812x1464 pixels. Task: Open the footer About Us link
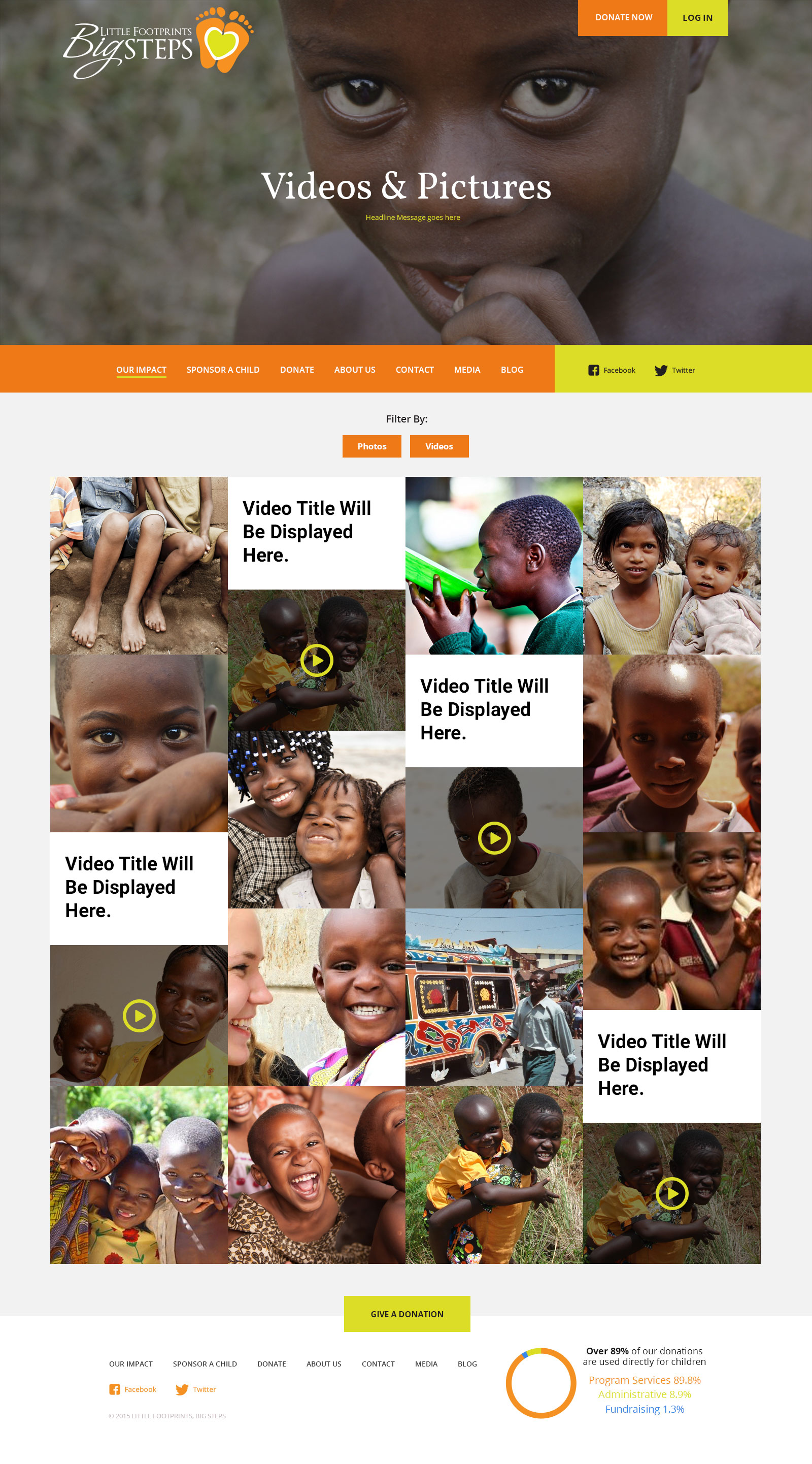[324, 1363]
